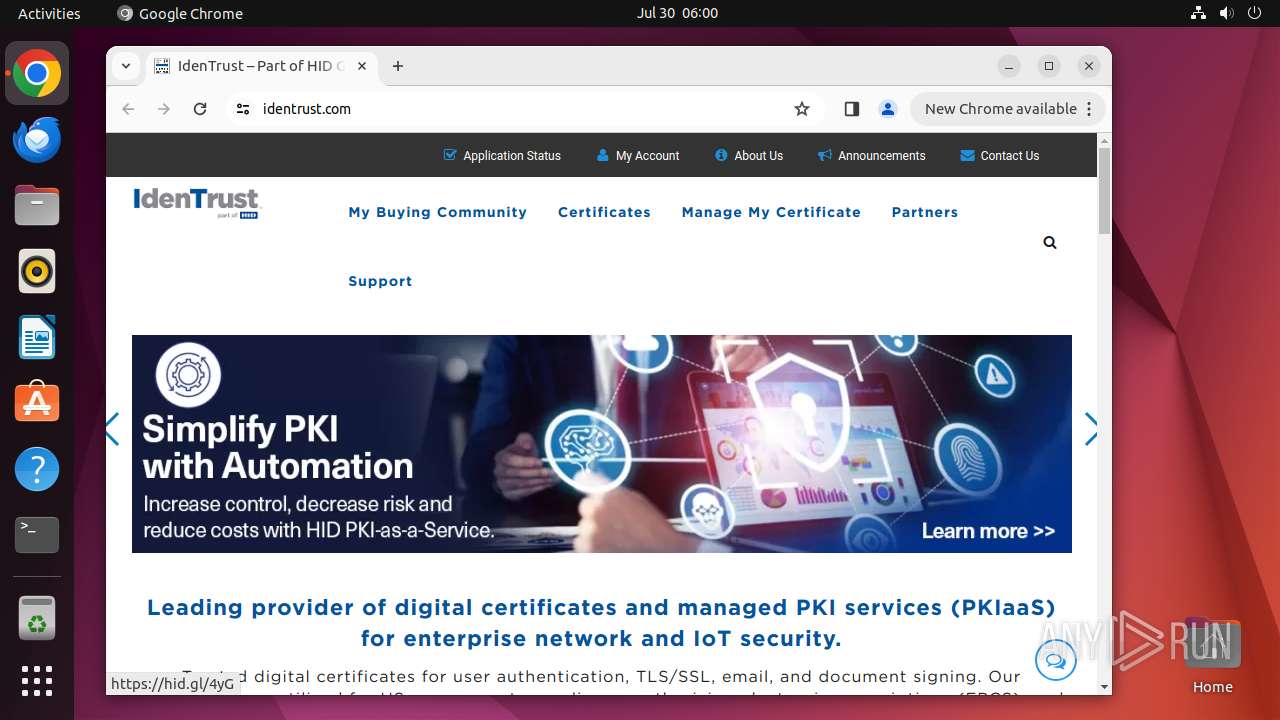Open the Partners menu

click(x=925, y=212)
